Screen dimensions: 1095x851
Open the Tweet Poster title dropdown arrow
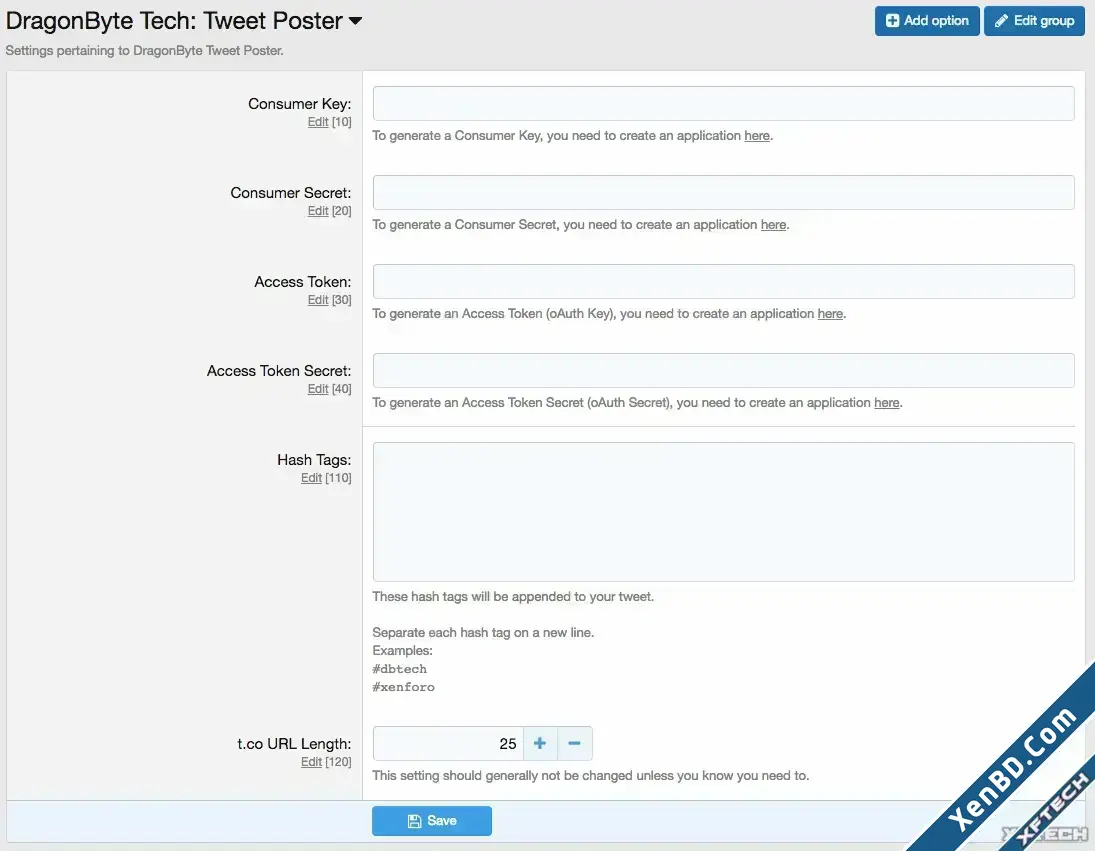point(355,21)
